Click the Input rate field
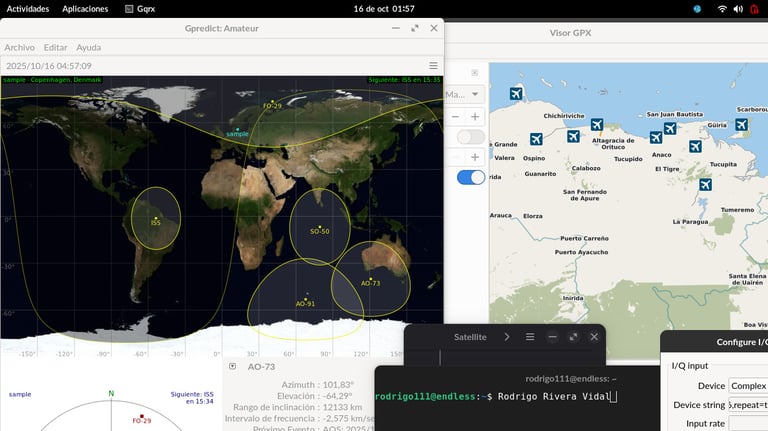Image resolution: width=768 pixels, height=431 pixels. (x=748, y=424)
